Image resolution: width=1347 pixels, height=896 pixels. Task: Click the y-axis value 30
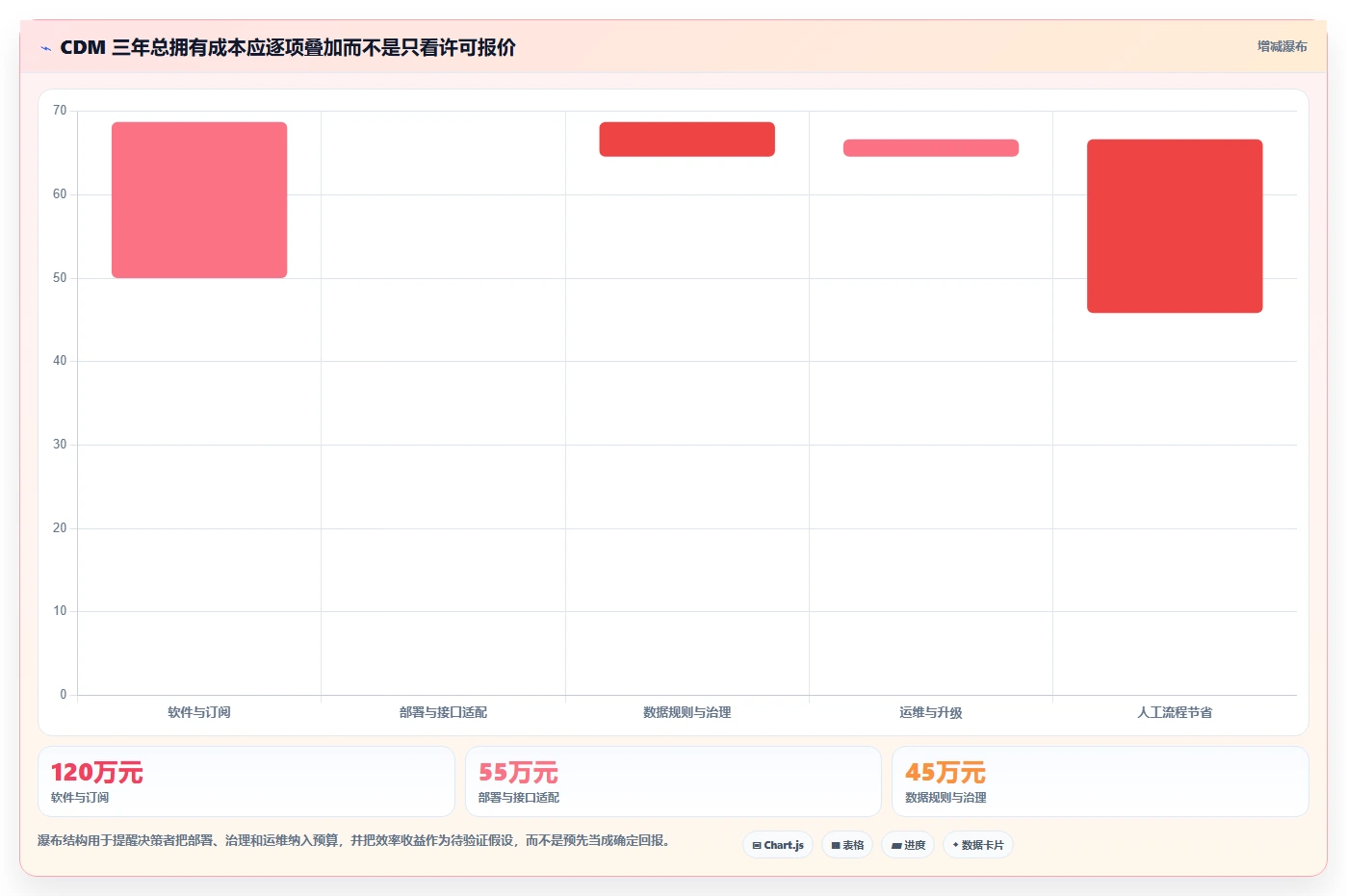click(60, 445)
